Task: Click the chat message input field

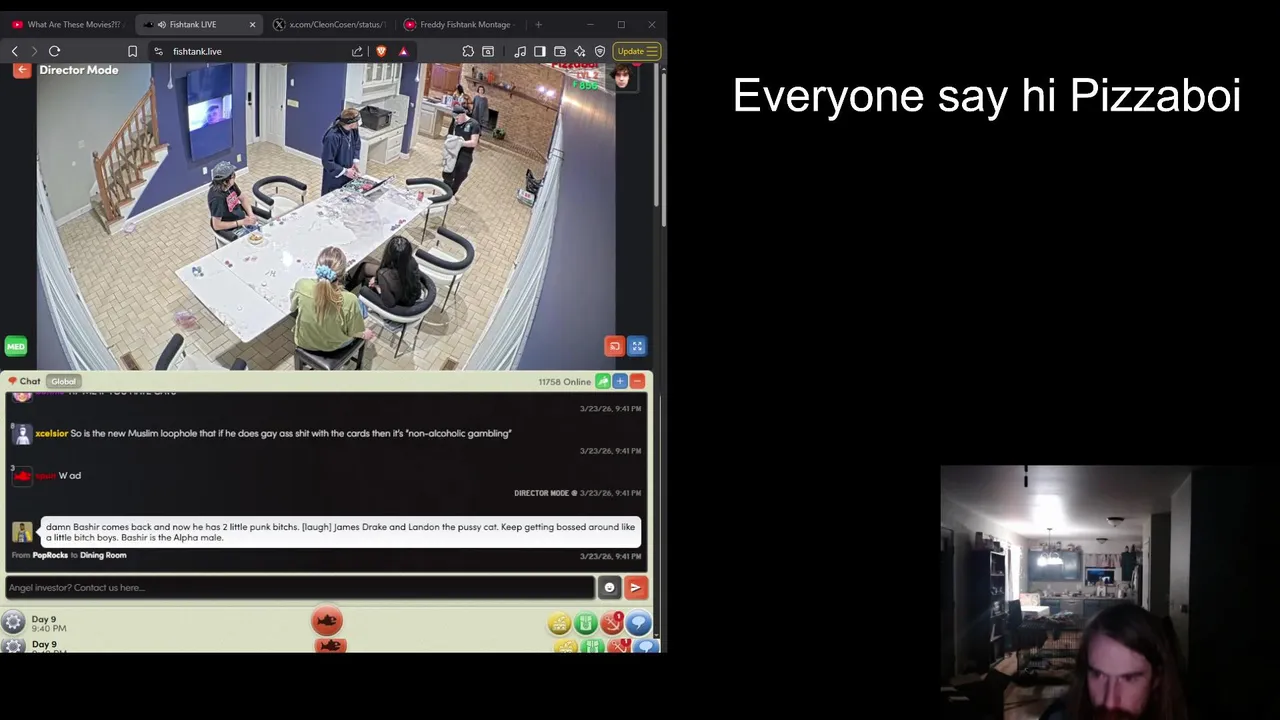Action: coord(299,587)
